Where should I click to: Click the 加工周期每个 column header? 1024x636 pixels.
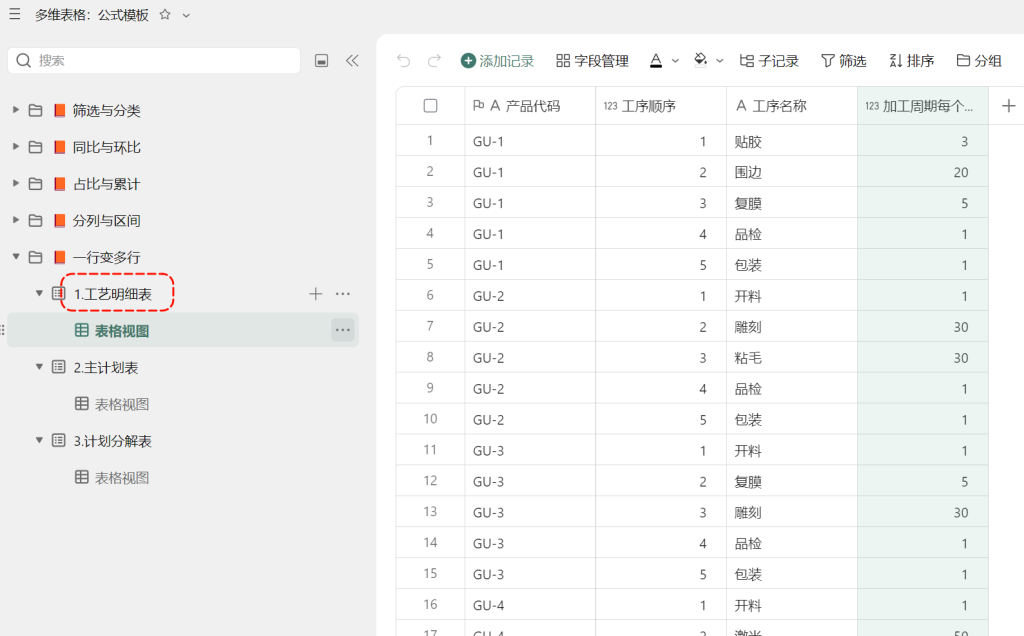point(923,106)
